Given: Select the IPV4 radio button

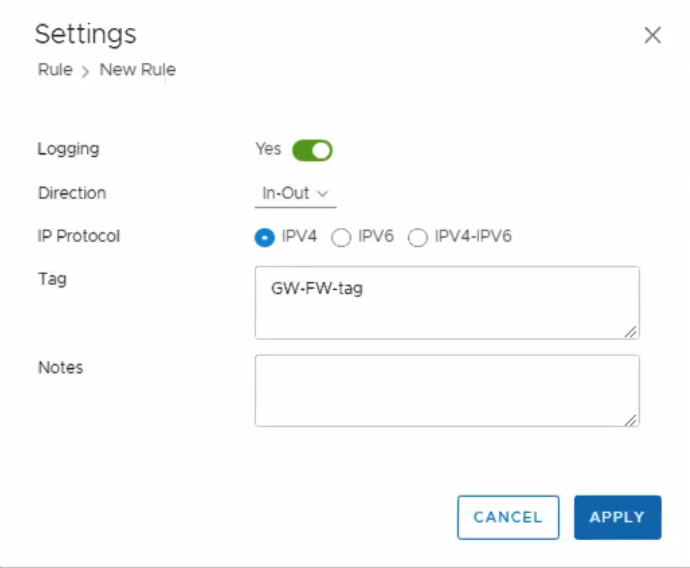Looking at the screenshot, I should pos(265,237).
